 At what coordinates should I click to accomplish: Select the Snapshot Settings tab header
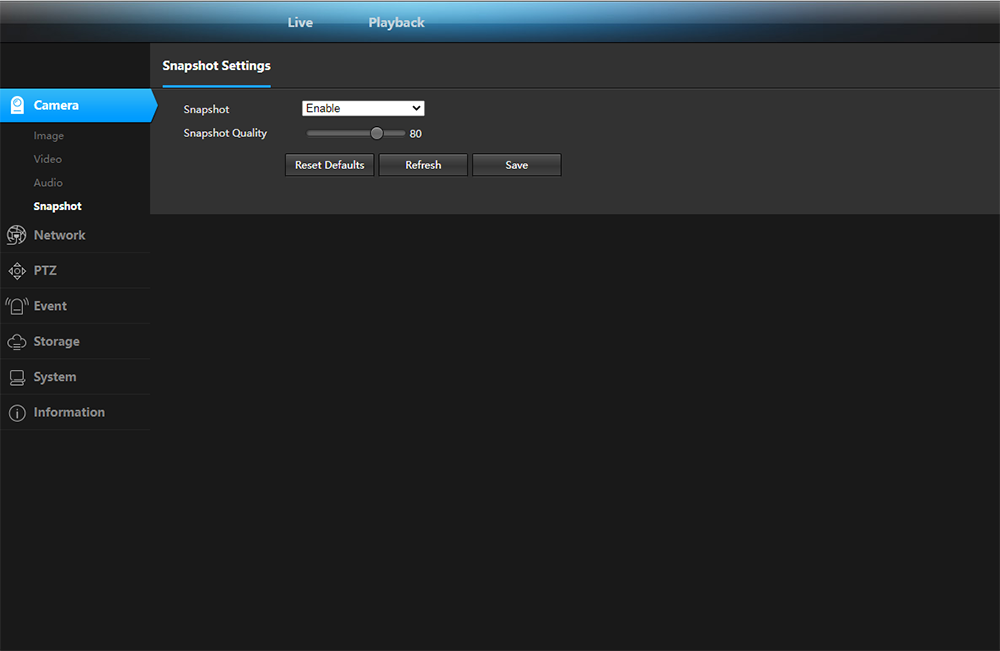[x=216, y=66]
